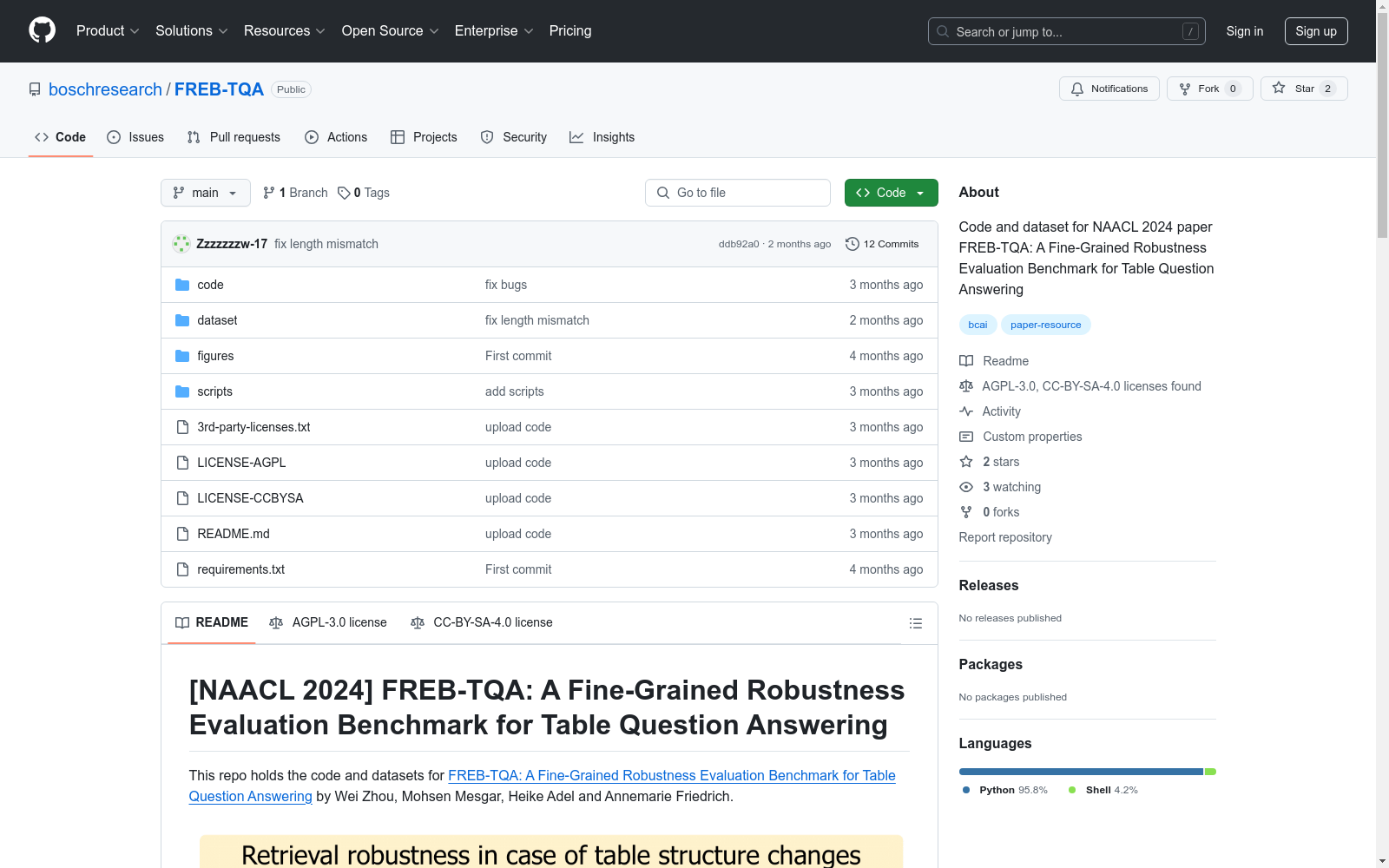Click the Python segment of language bar
The width and height of the screenshot is (1389, 868).
(1081, 772)
